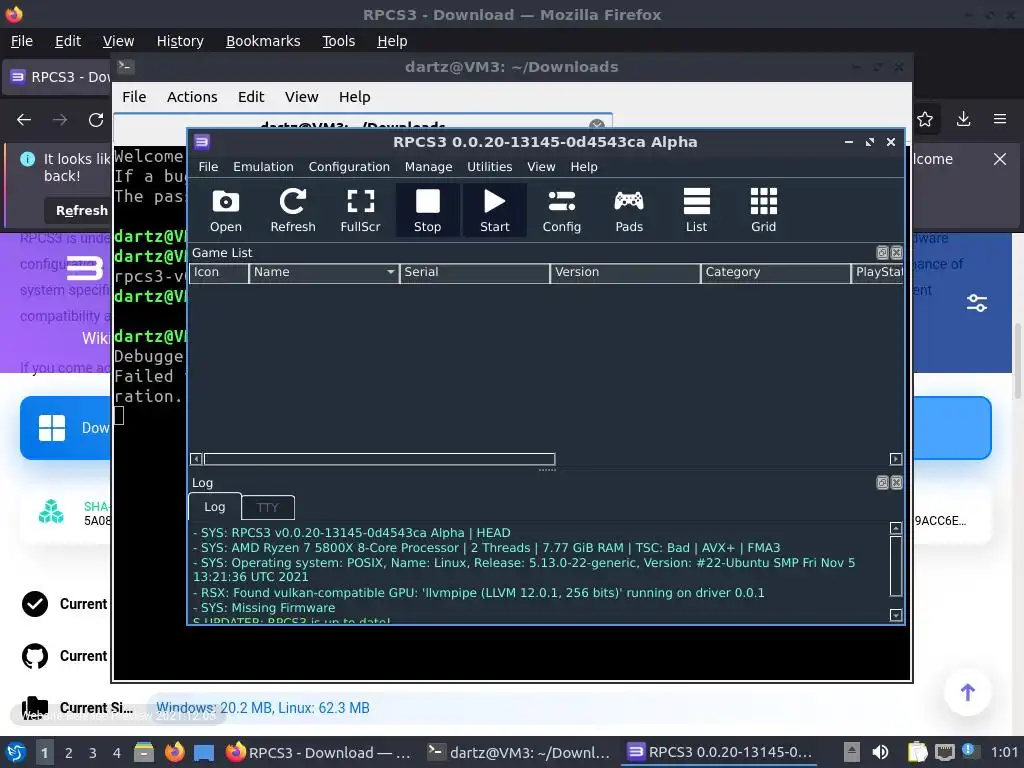The width and height of the screenshot is (1024, 768).
Task: Close the Log dock panel
Action: point(897,483)
